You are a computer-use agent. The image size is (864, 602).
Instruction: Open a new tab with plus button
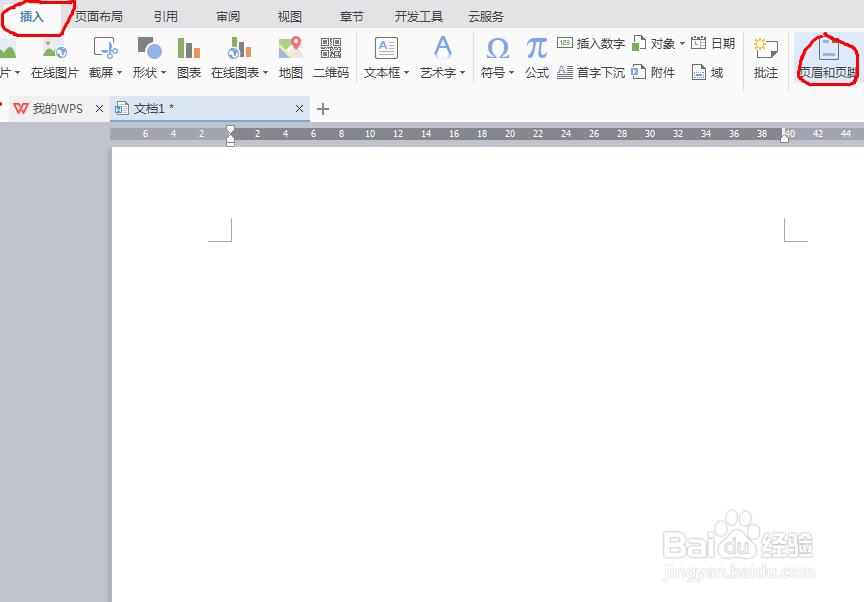[323, 109]
